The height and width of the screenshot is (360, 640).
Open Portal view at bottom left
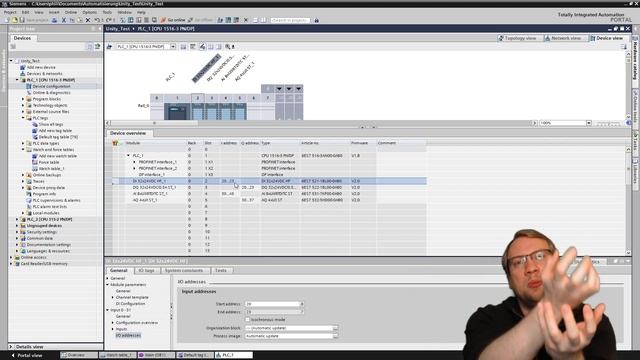coord(27,356)
